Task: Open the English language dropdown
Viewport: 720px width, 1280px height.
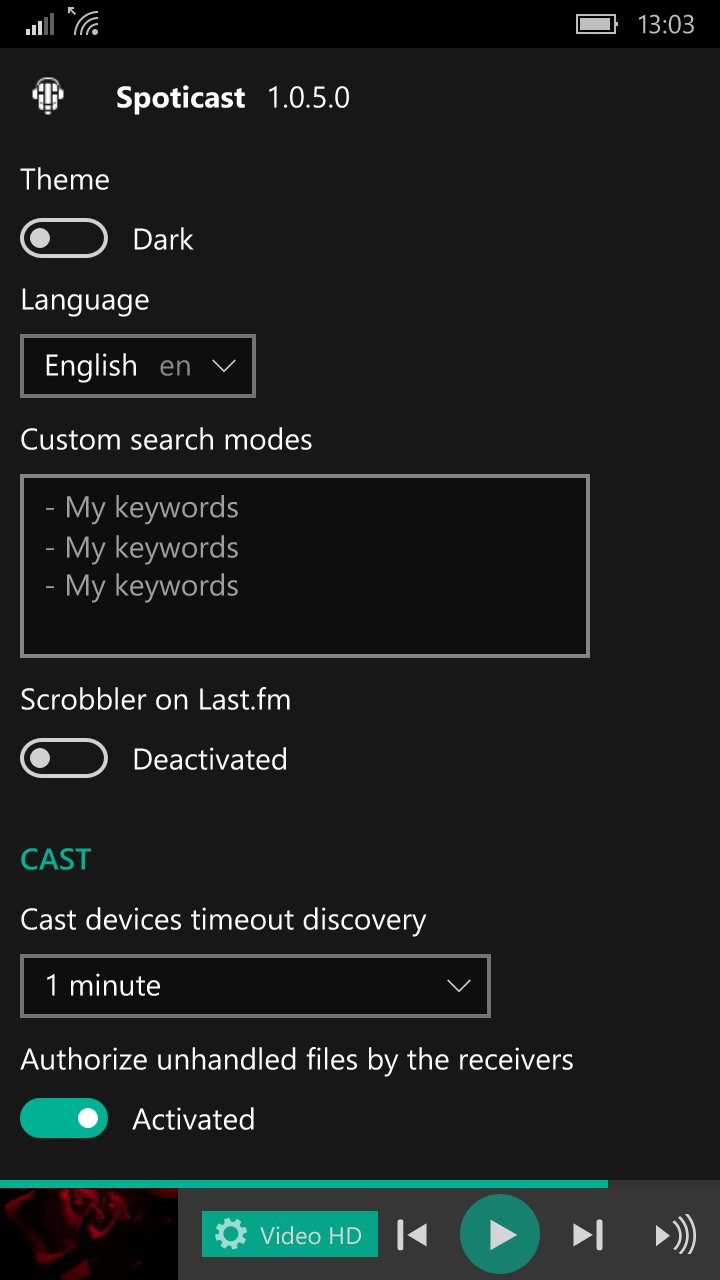Action: [x=138, y=366]
